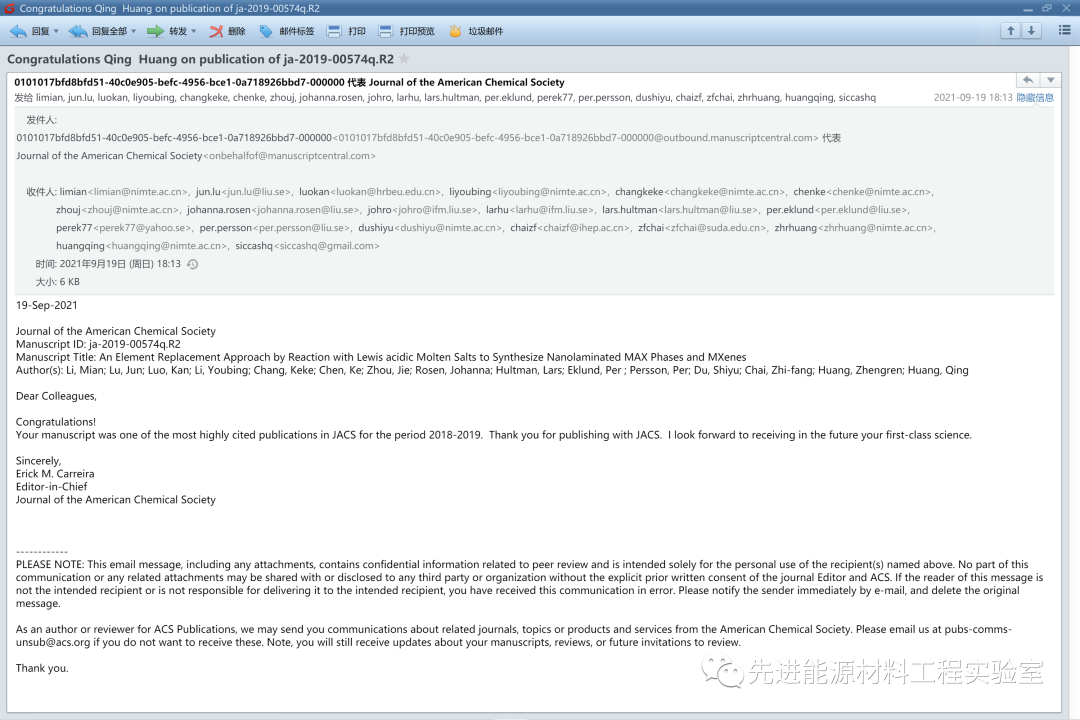Go to next email with down arrow
The height and width of the screenshot is (720, 1080).
point(1031,30)
